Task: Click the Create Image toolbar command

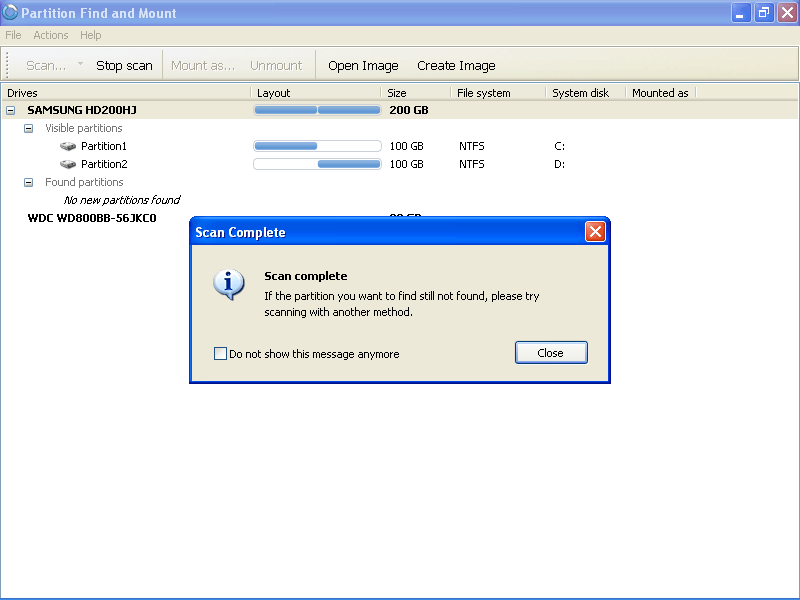Action: coord(456,64)
